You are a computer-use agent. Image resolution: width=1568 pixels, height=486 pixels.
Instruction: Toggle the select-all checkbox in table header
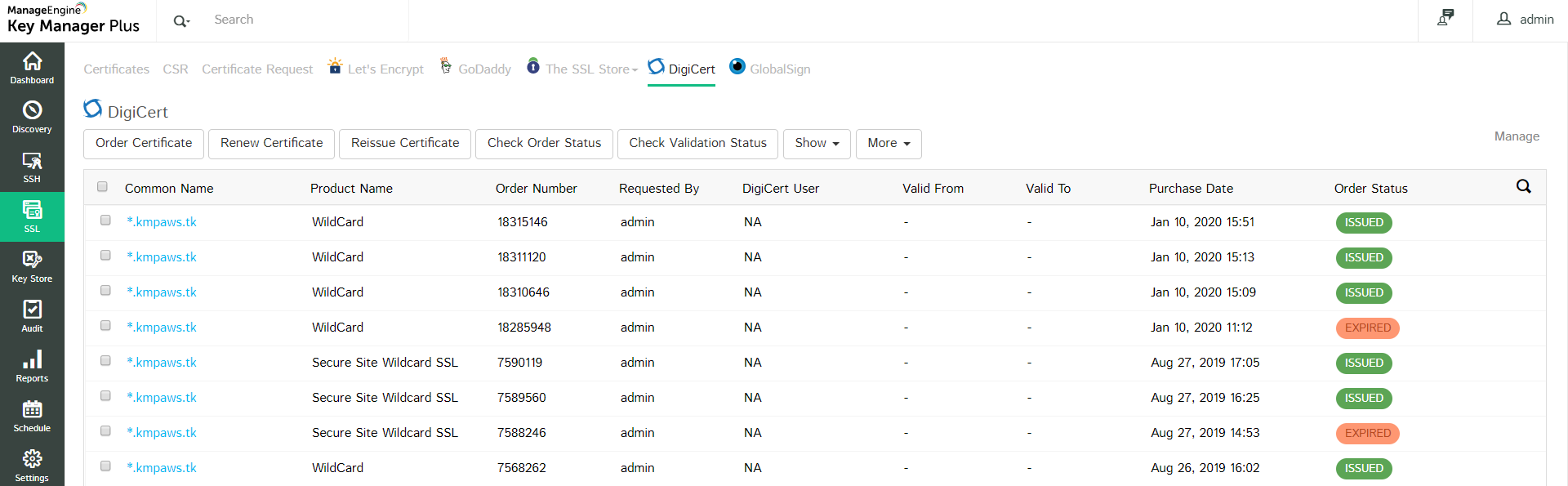(102, 187)
